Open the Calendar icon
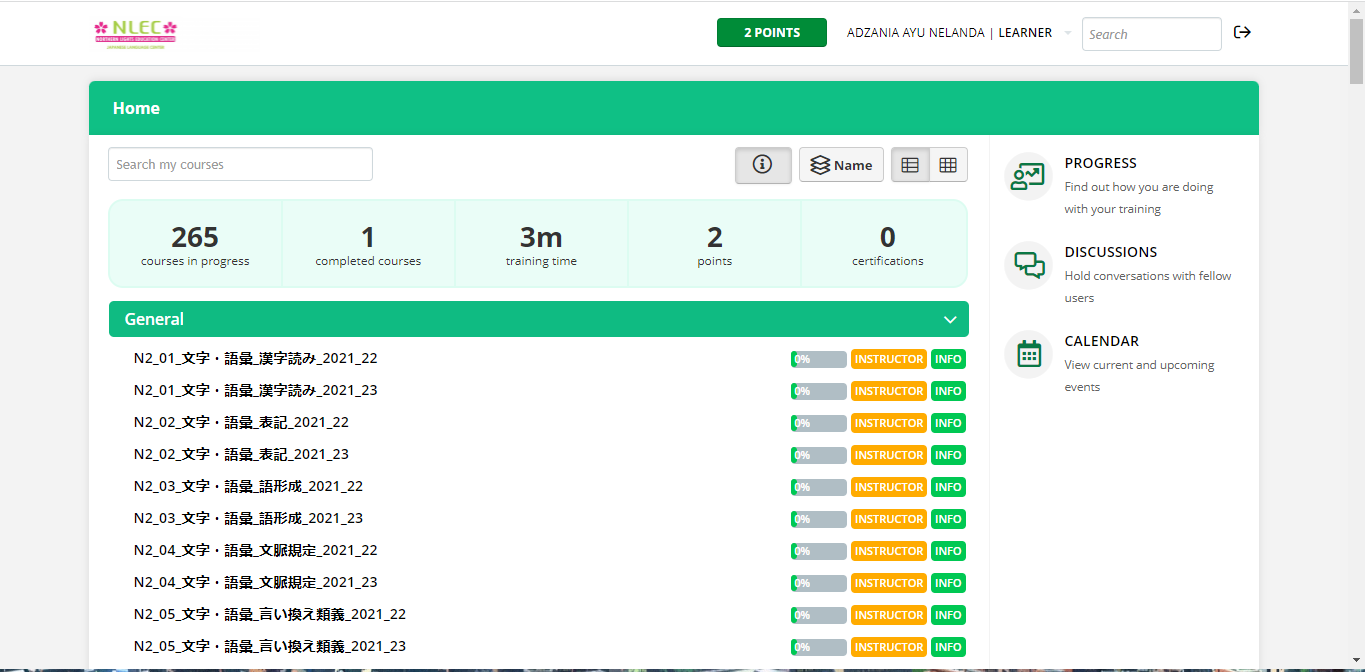Viewport: 1365px width, 672px height. click(1028, 354)
